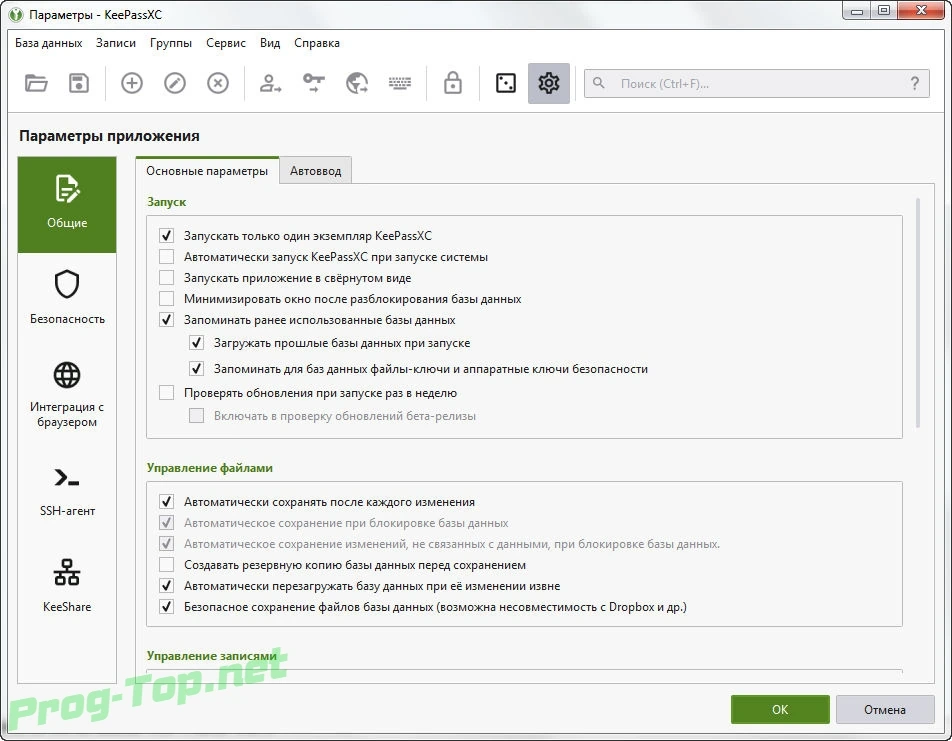Open Интеграция с браузером category
The image size is (952, 741).
67,395
